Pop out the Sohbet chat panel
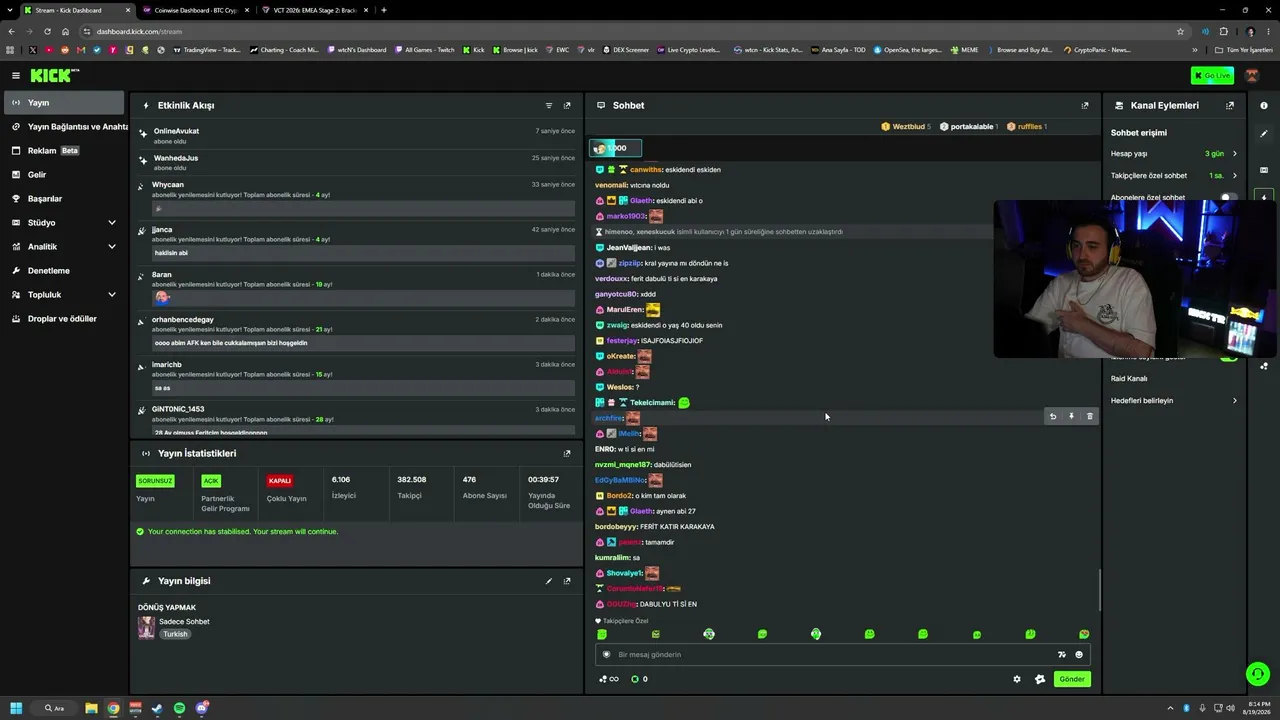1280x720 pixels. [1085, 105]
